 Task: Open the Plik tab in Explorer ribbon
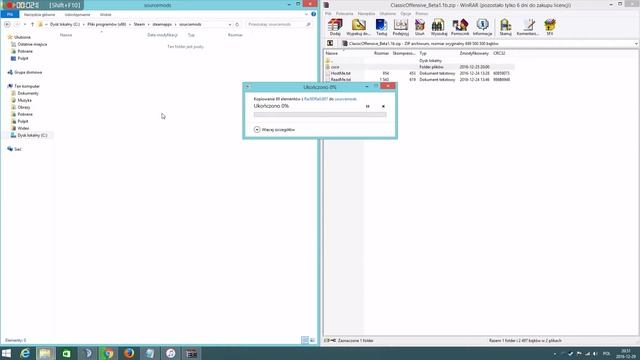pos(10,14)
